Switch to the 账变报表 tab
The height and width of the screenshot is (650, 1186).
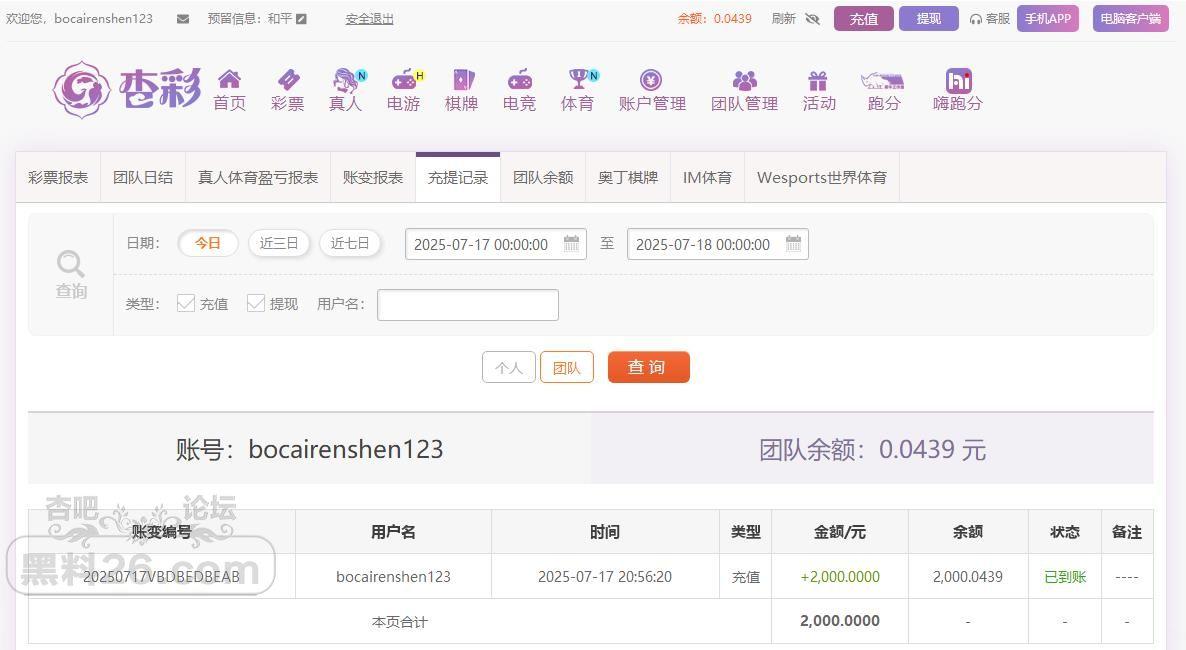click(x=373, y=178)
